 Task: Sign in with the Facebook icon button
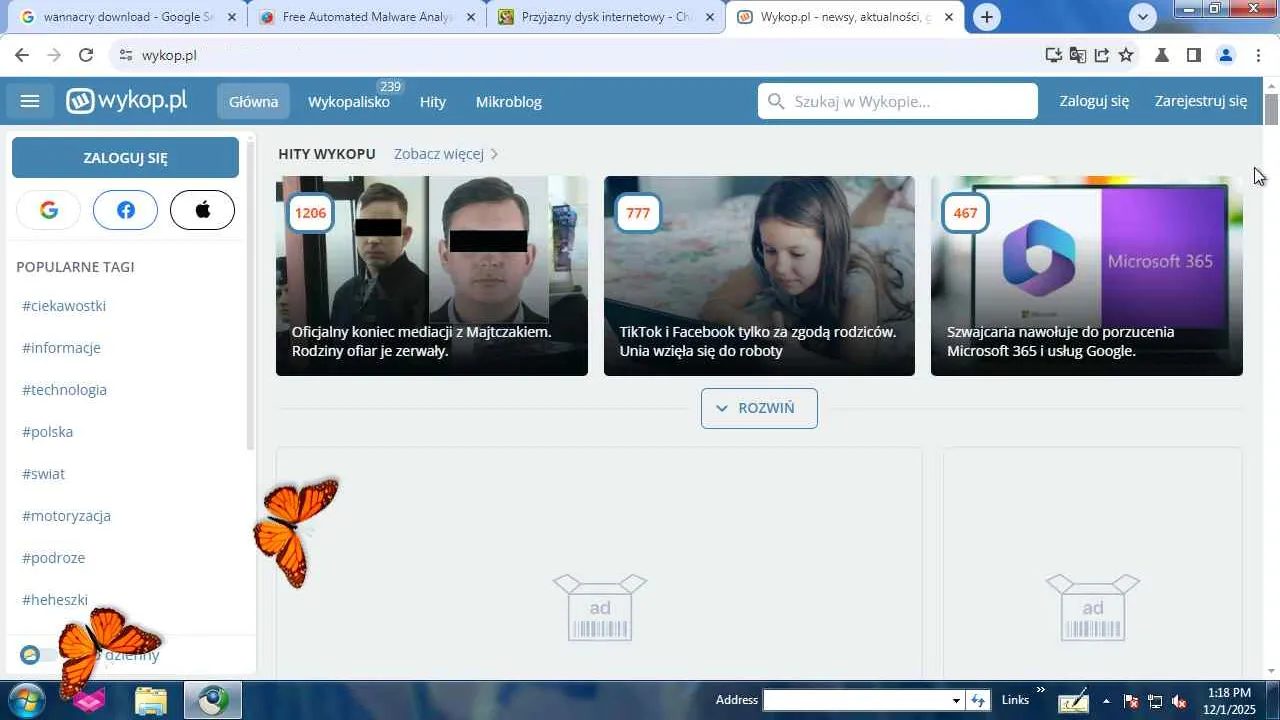126,210
